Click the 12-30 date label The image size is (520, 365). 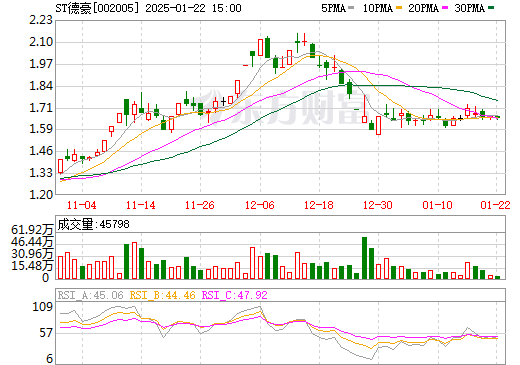[x=378, y=205]
